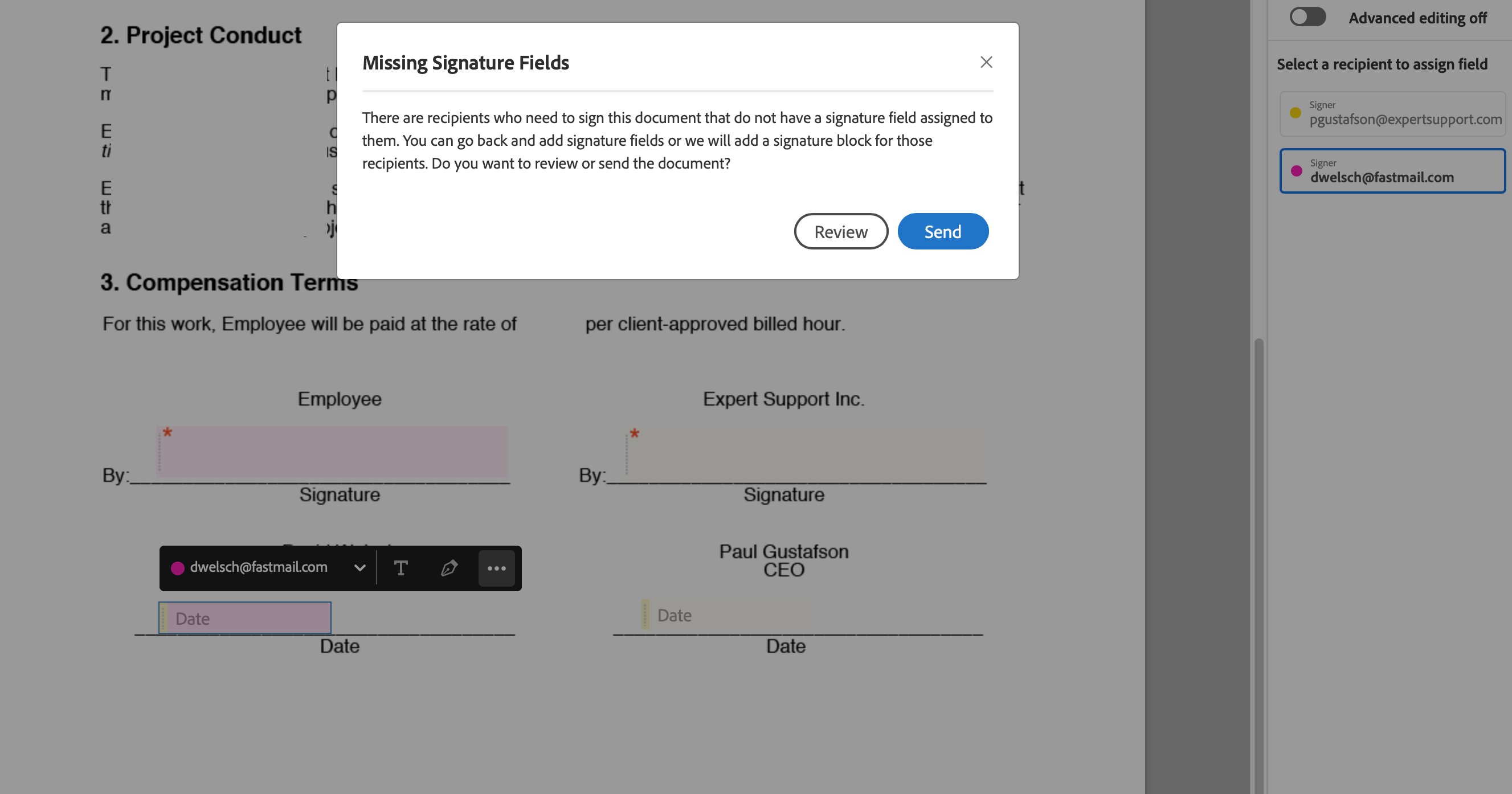Viewport: 1512px width, 794px height.
Task: Click the Expert Support Inc. signature field
Action: pyautogui.click(x=804, y=452)
